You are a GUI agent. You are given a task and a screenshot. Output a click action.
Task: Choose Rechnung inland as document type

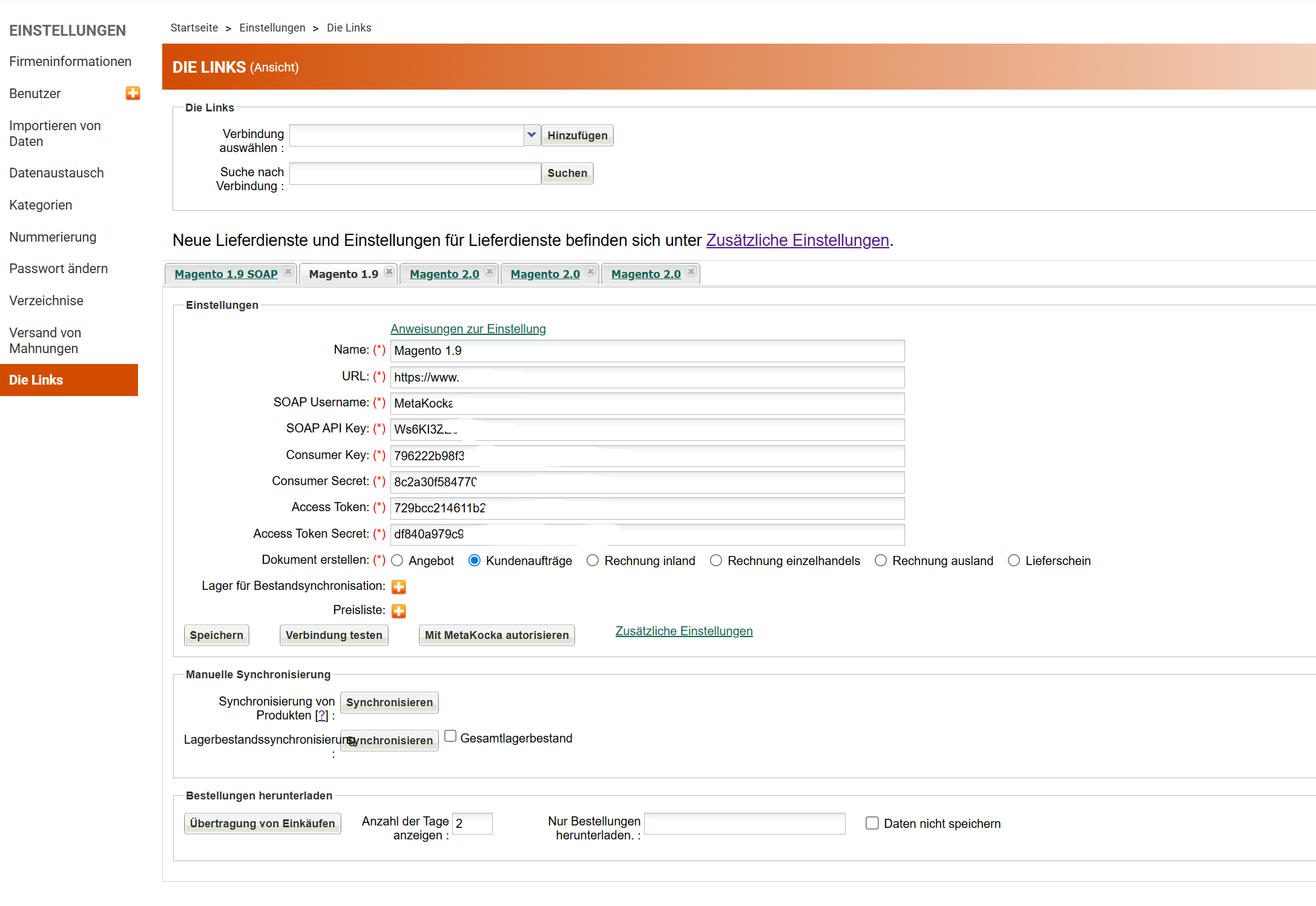point(593,561)
